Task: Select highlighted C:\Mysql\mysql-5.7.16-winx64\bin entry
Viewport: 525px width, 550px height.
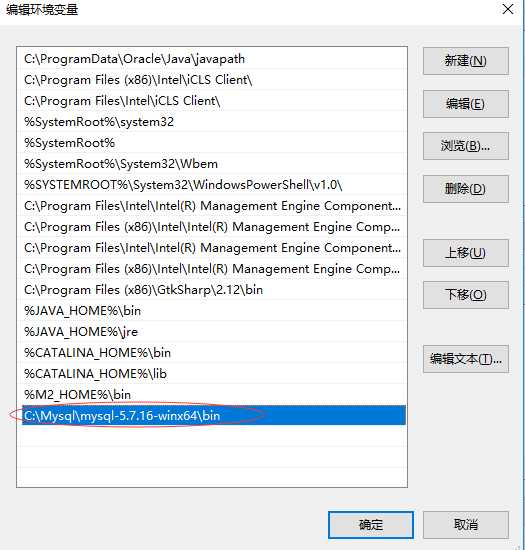Action: coord(214,416)
